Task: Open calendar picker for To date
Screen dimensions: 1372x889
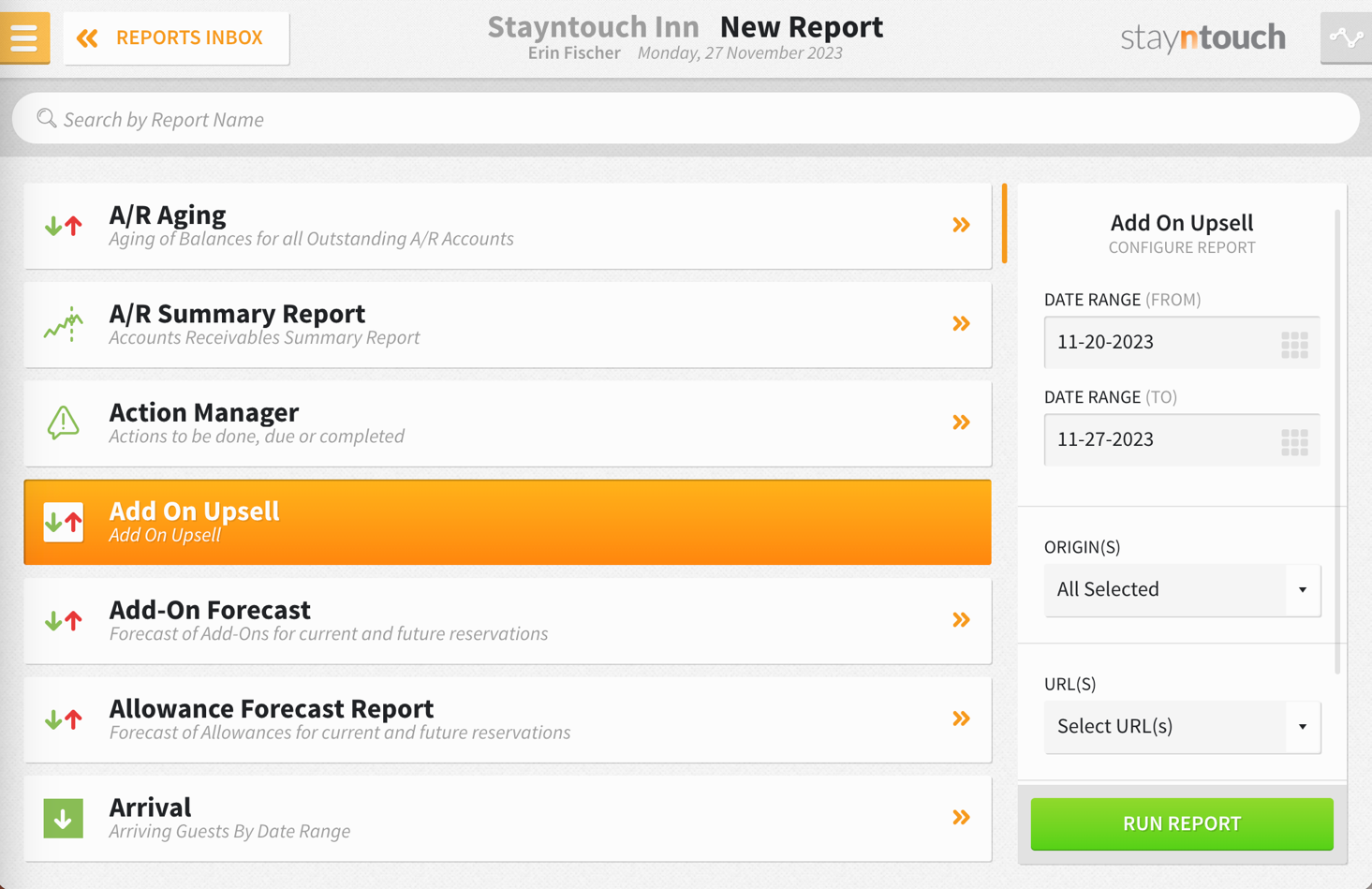Action: pyautogui.click(x=1294, y=442)
